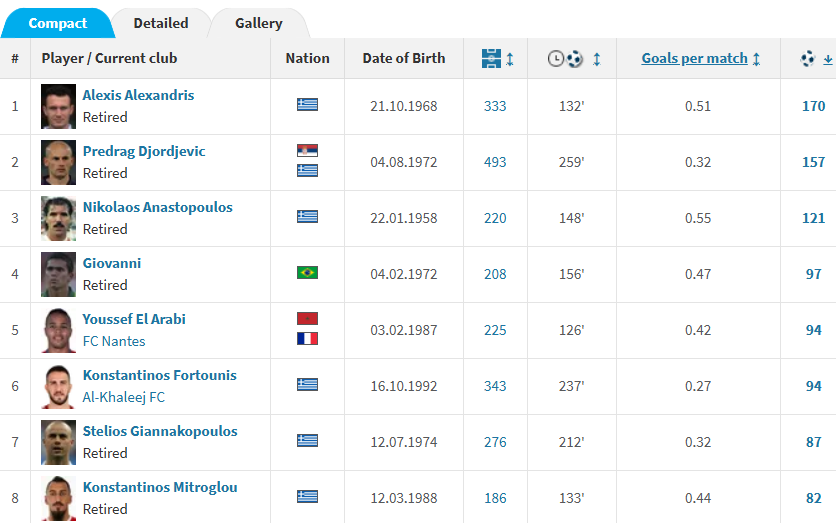
Task: Switch to the Detailed tab
Action: [160, 23]
